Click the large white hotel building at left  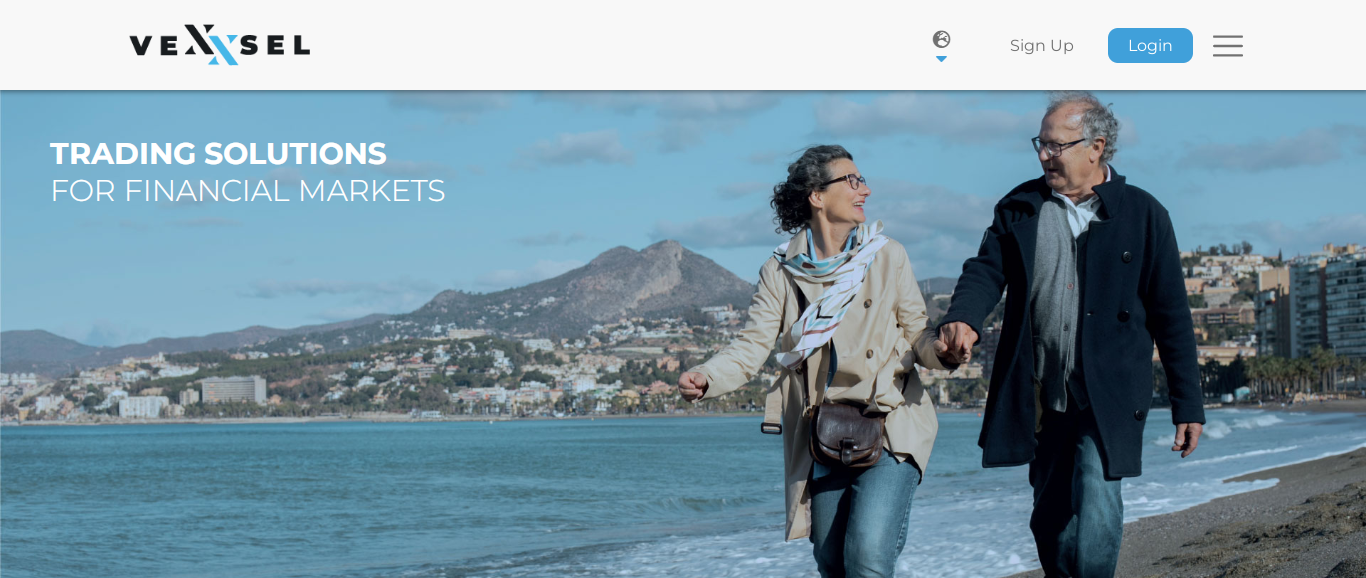click(x=233, y=389)
